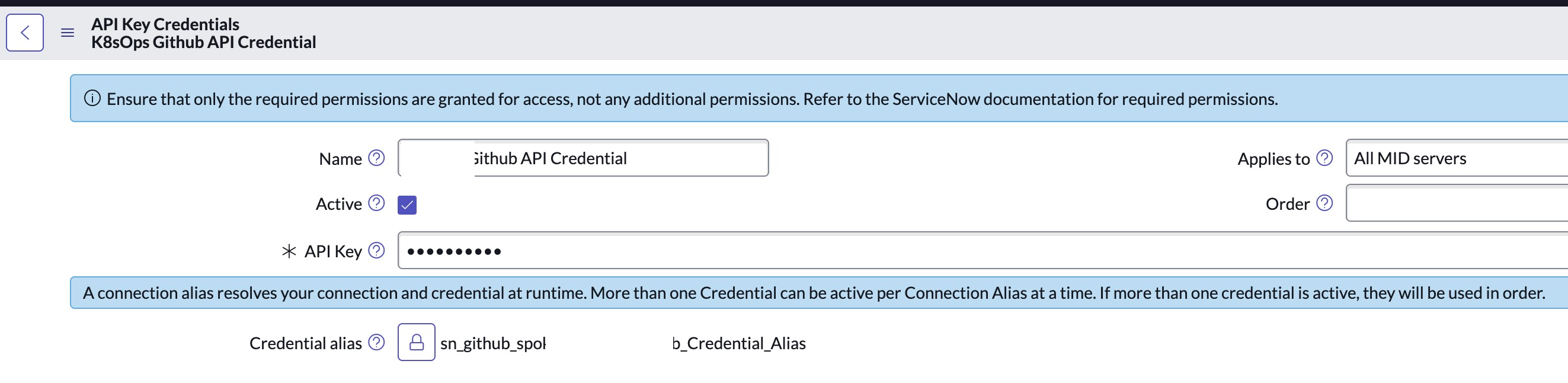Open the hamburger context menu icon

(68, 33)
